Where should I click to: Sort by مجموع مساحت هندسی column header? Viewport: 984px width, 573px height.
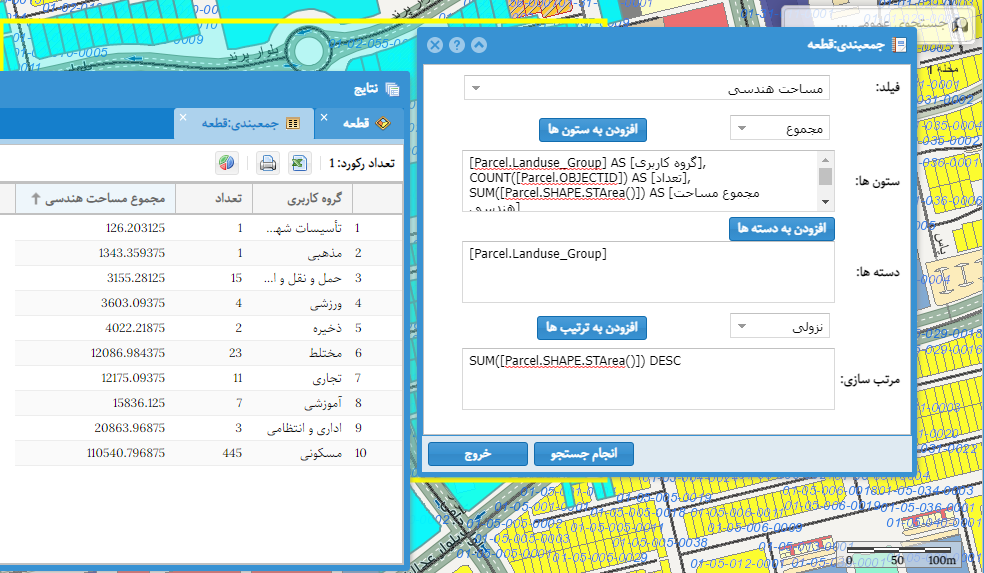[x=95, y=198]
